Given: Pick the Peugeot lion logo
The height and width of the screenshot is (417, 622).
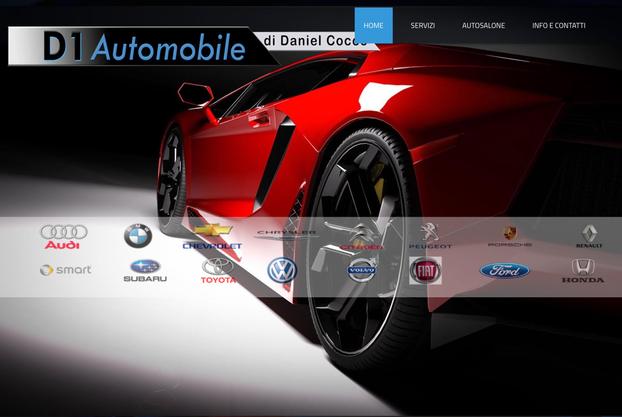Looking at the screenshot, I should [430, 236].
